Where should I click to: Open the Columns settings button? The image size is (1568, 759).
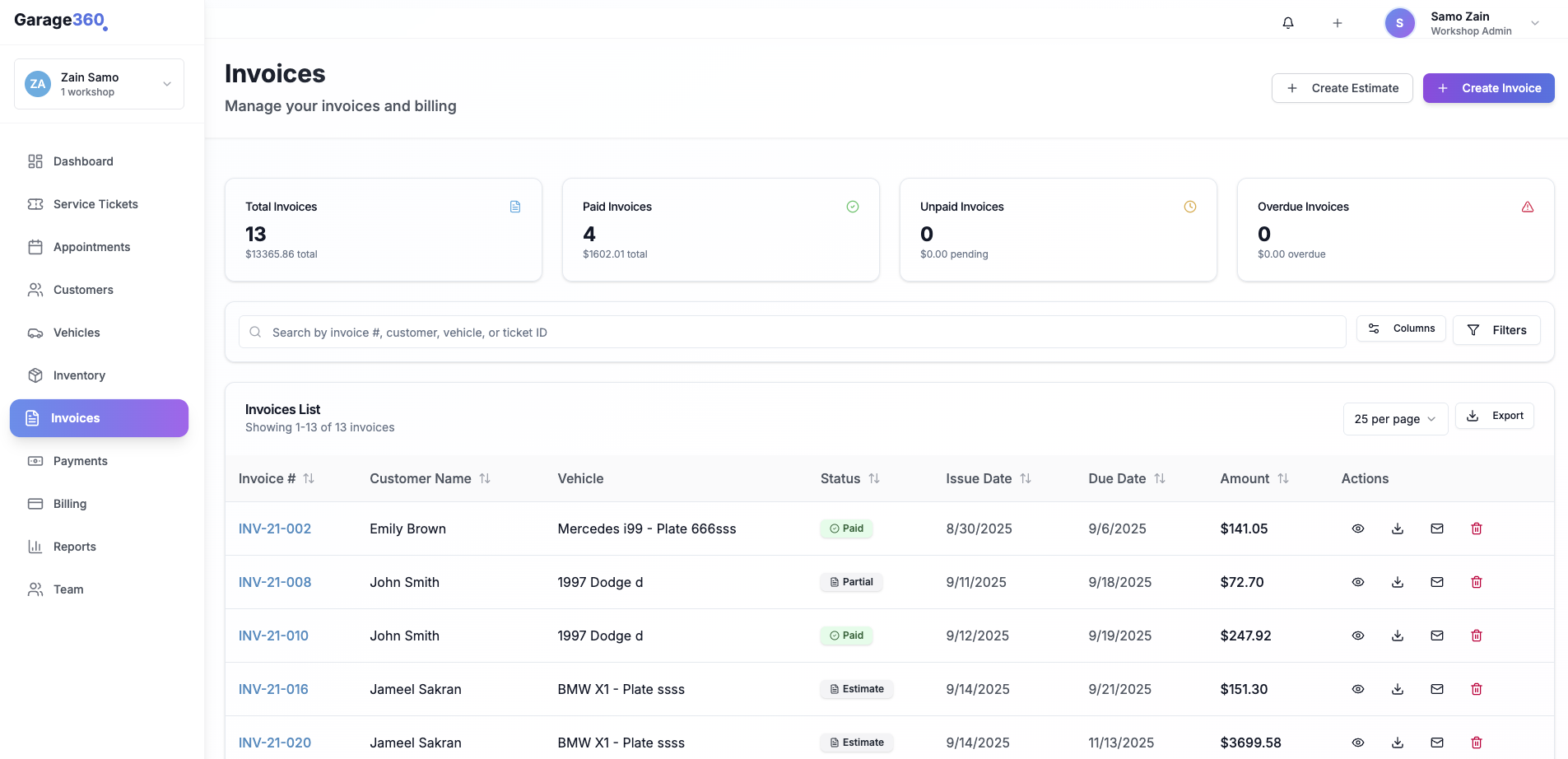[x=1401, y=328]
